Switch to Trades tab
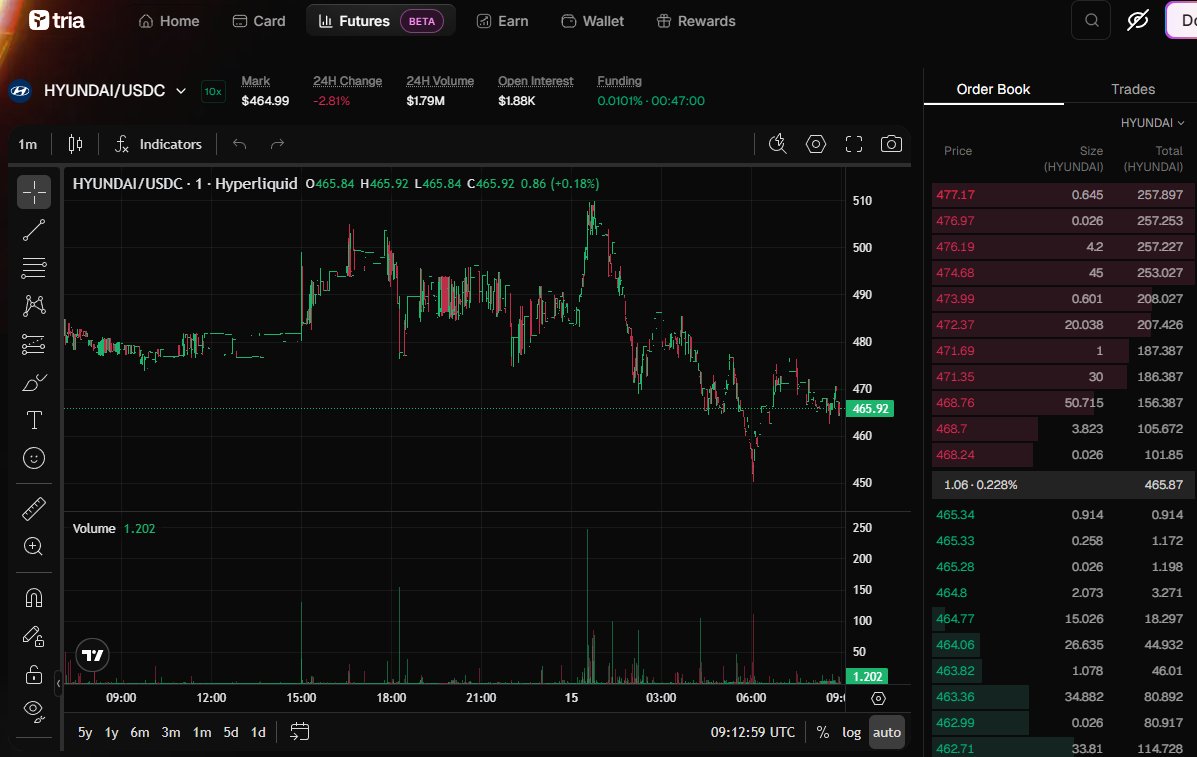This screenshot has height=757, width=1197. 1133,89
